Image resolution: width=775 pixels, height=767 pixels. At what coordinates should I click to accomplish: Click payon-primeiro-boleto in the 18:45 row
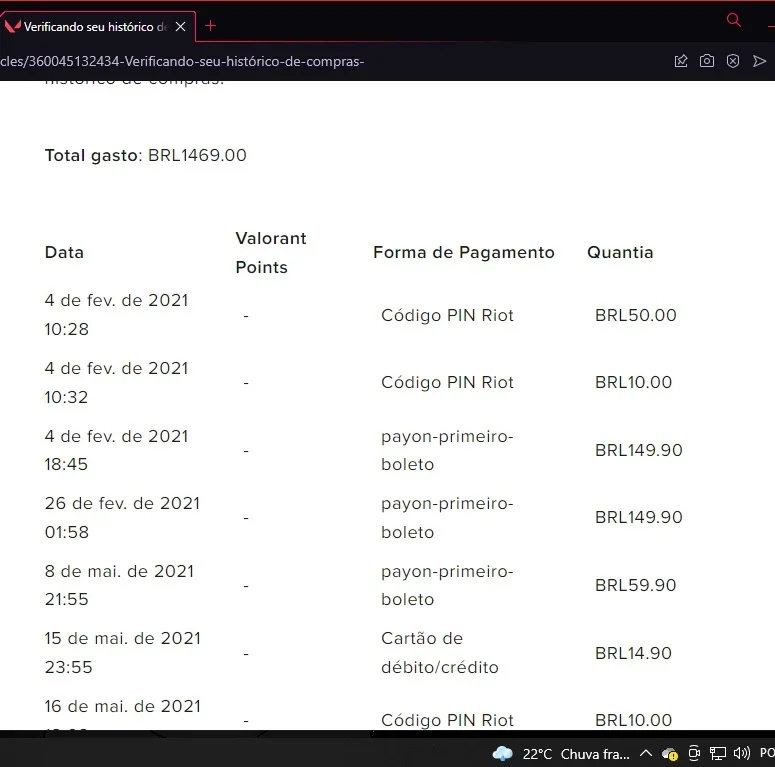[447, 450]
